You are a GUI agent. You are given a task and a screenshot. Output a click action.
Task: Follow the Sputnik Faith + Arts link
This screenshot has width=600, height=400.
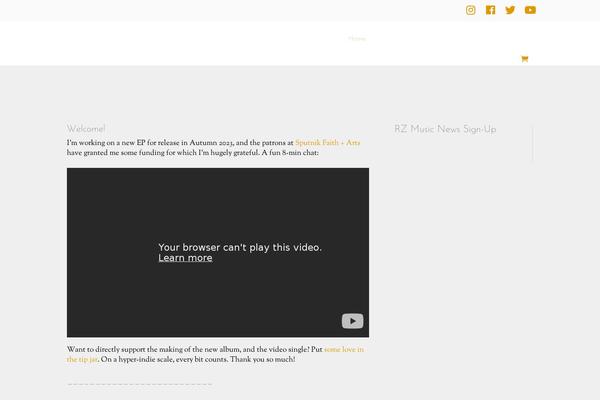coord(328,143)
